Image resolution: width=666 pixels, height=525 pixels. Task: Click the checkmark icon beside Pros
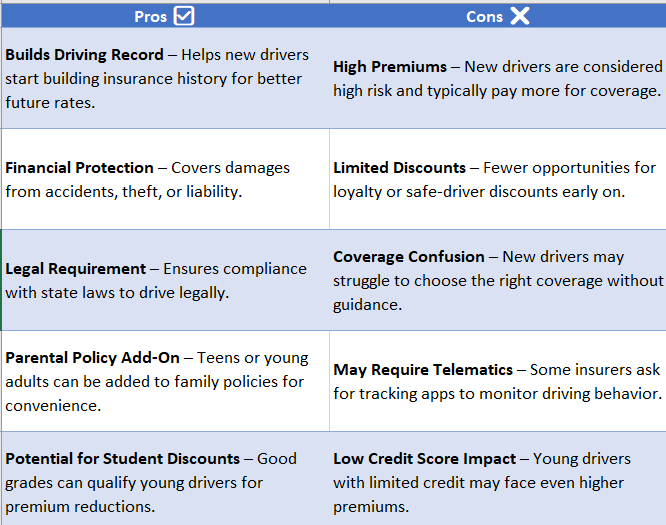(x=184, y=16)
